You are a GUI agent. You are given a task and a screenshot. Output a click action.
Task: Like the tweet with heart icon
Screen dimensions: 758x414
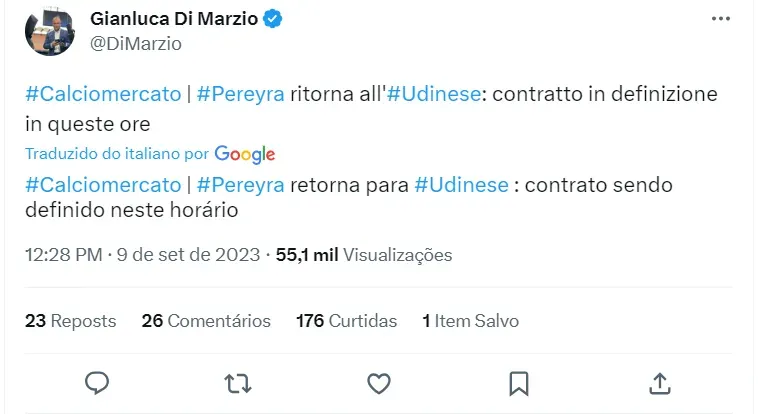pyautogui.click(x=378, y=383)
